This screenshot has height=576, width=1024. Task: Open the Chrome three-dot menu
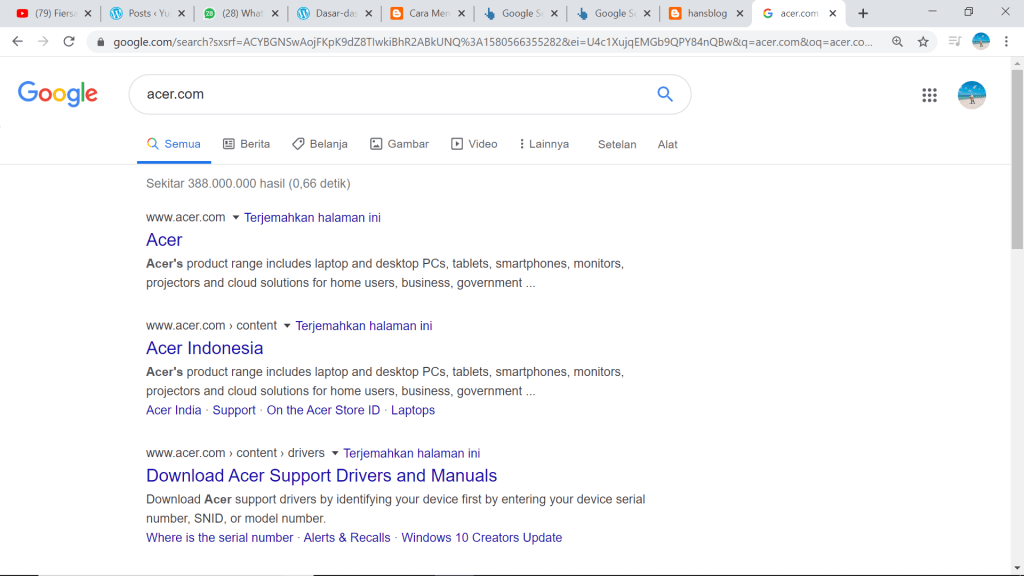tap(1008, 42)
